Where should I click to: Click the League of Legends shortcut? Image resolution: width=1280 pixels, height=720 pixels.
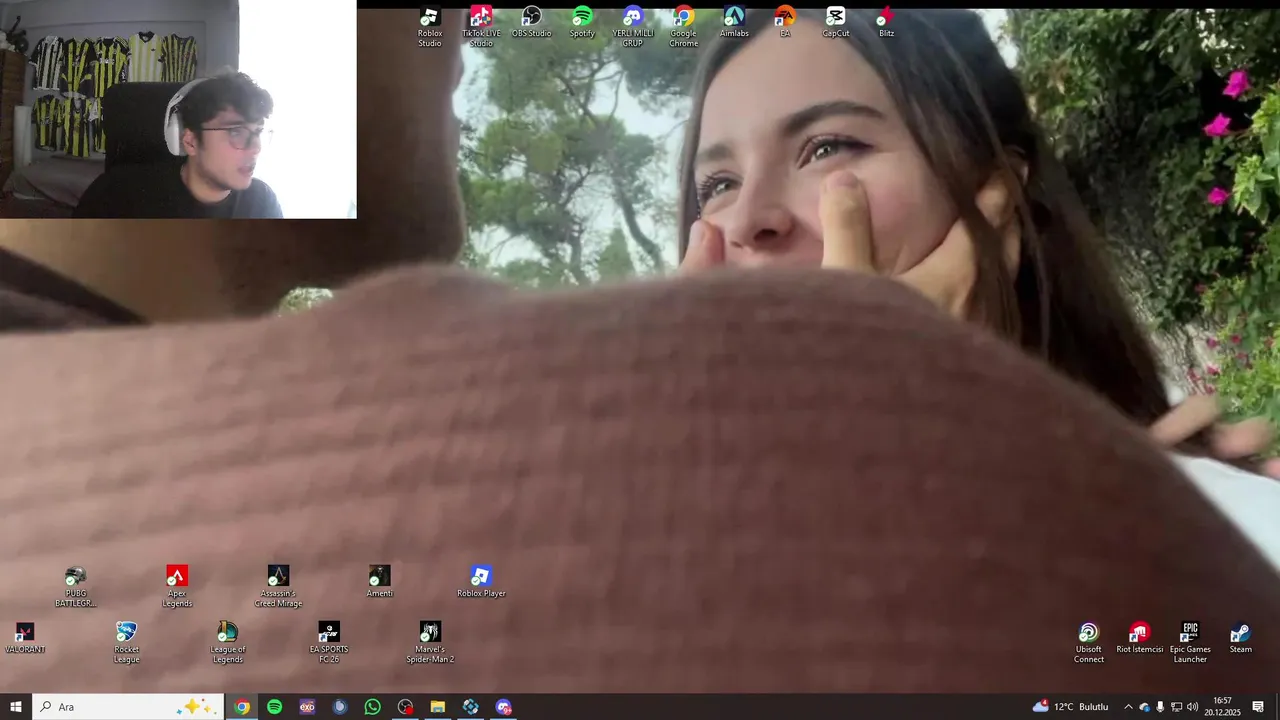tap(228, 643)
